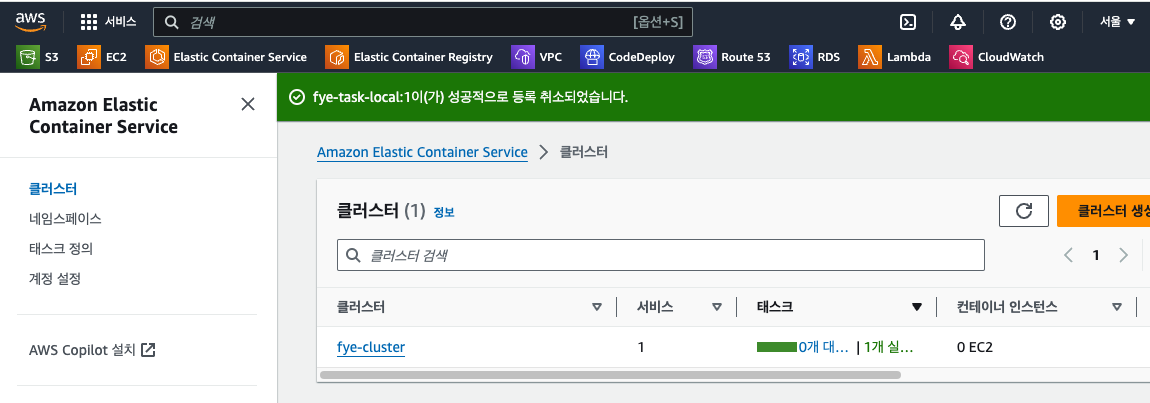1150x403 pixels.
Task: Click the 클러스터 검색 field
Action: (x=661, y=255)
